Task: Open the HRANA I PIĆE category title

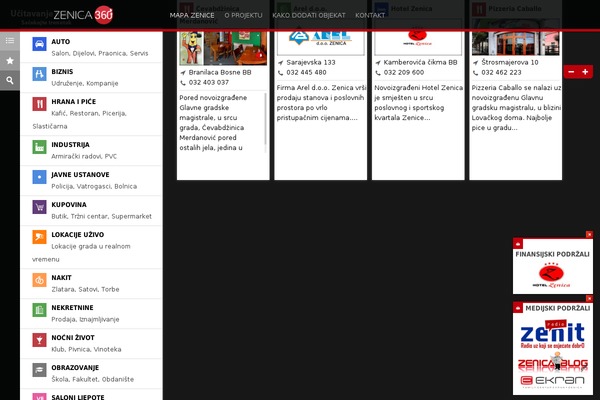Action: pos(74,101)
